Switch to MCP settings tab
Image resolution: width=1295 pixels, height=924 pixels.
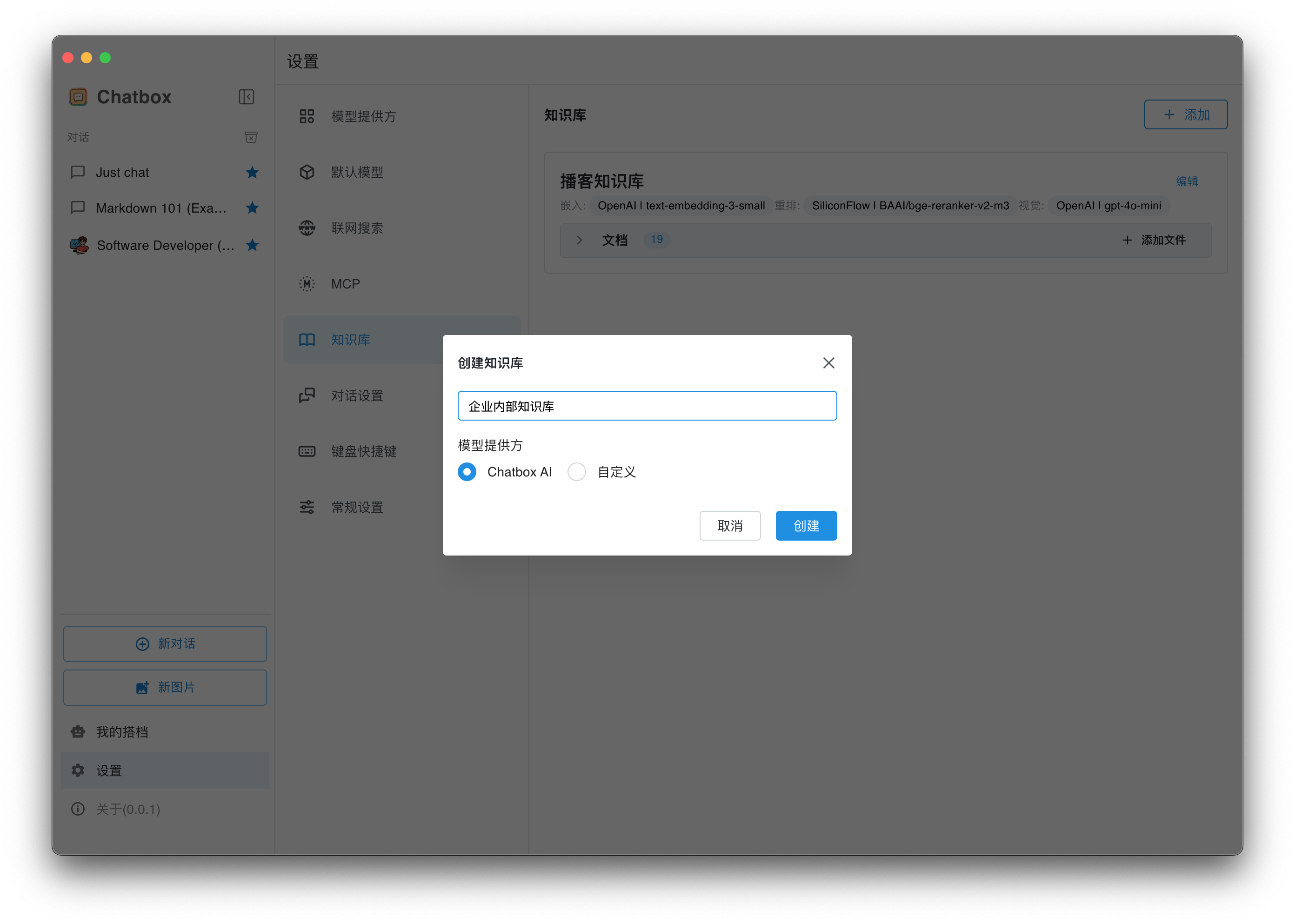pyautogui.click(x=401, y=284)
